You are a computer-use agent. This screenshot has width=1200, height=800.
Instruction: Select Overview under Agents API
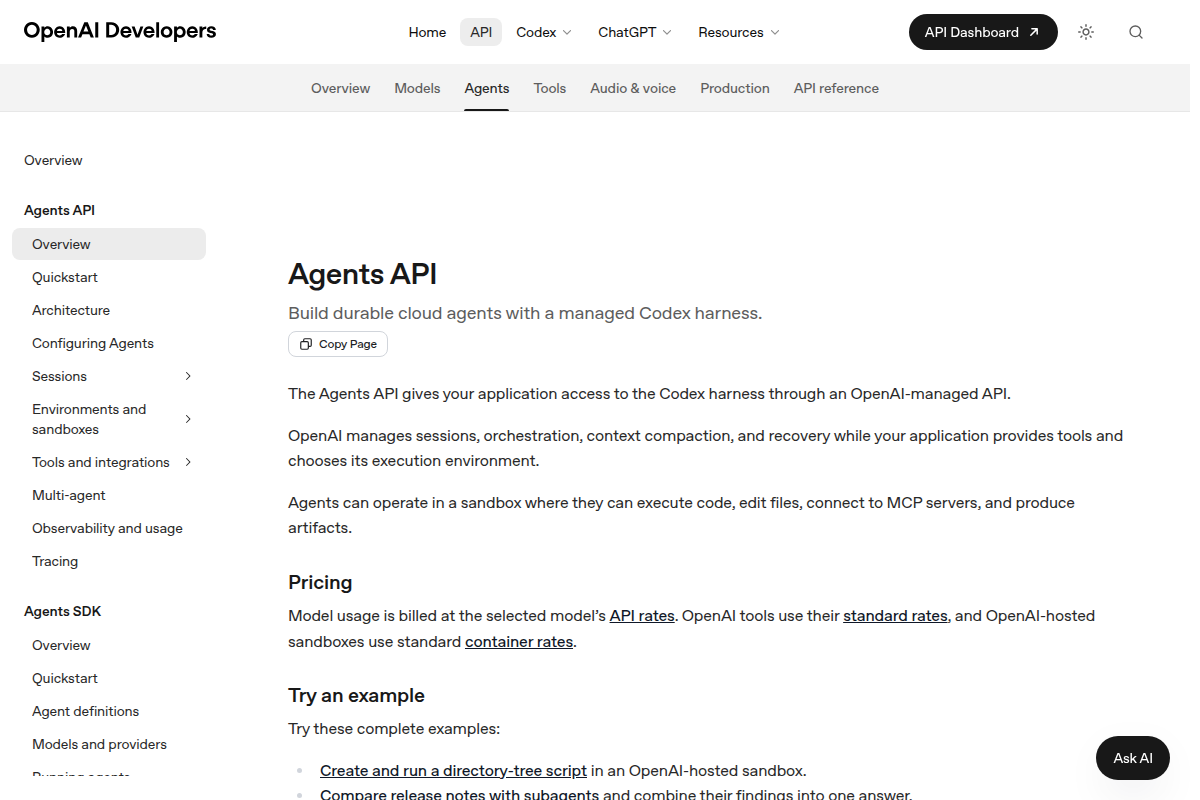(109, 244)
